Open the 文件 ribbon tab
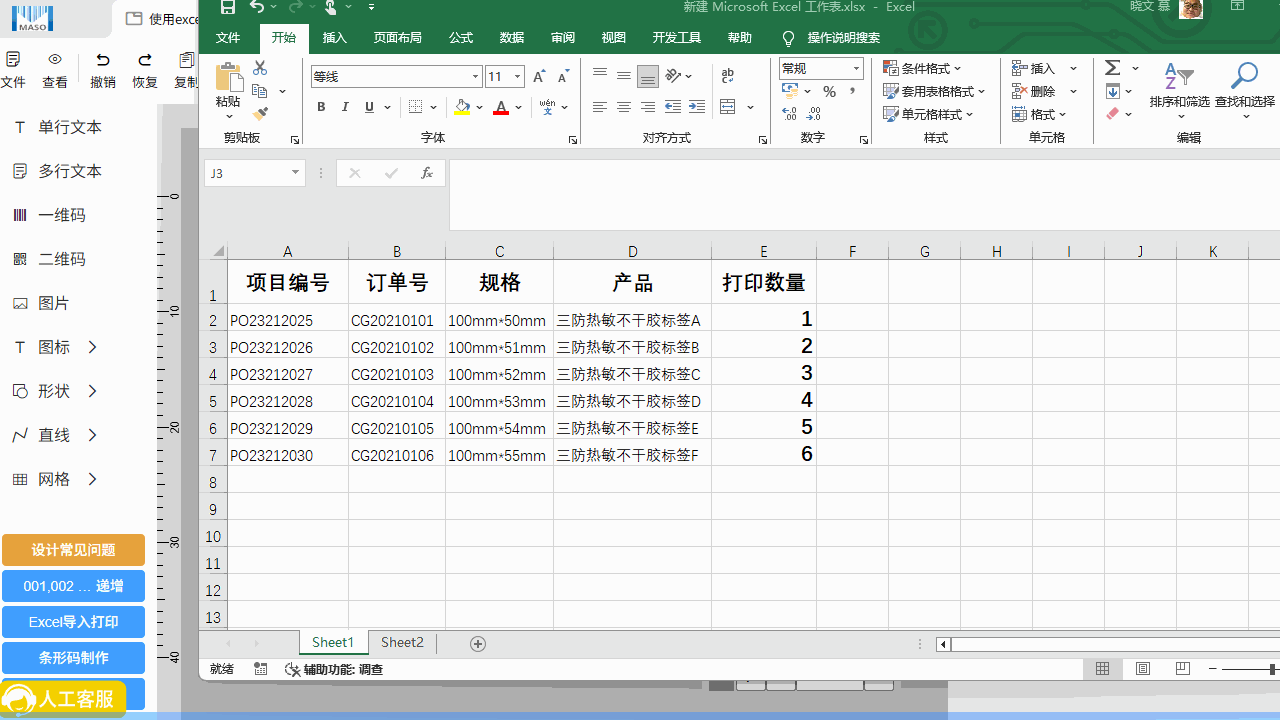The width and height of the screenshot is (1280, 720). point(228,38)
